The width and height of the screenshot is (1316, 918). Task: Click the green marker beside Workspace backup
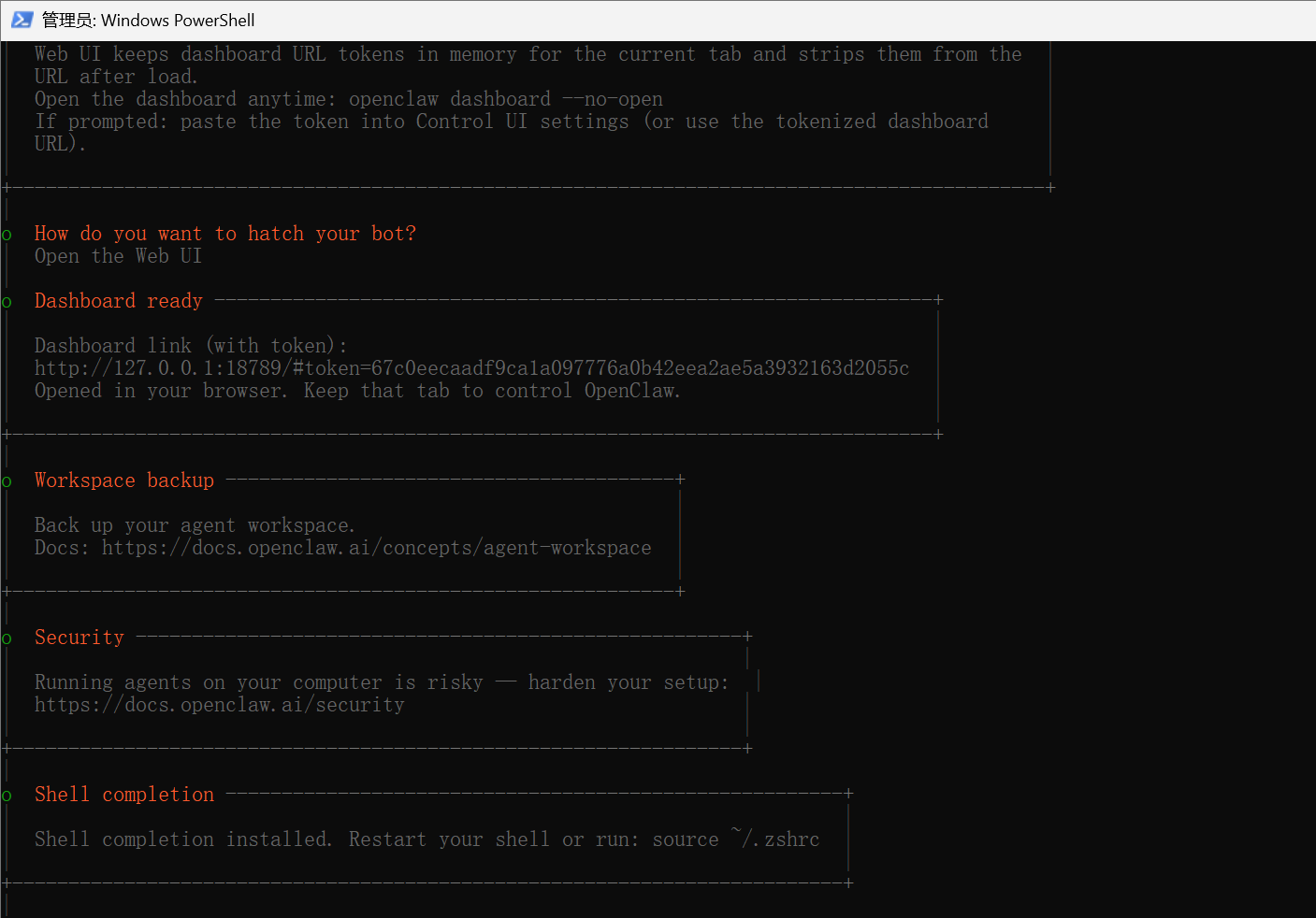[x=7, y=481]
